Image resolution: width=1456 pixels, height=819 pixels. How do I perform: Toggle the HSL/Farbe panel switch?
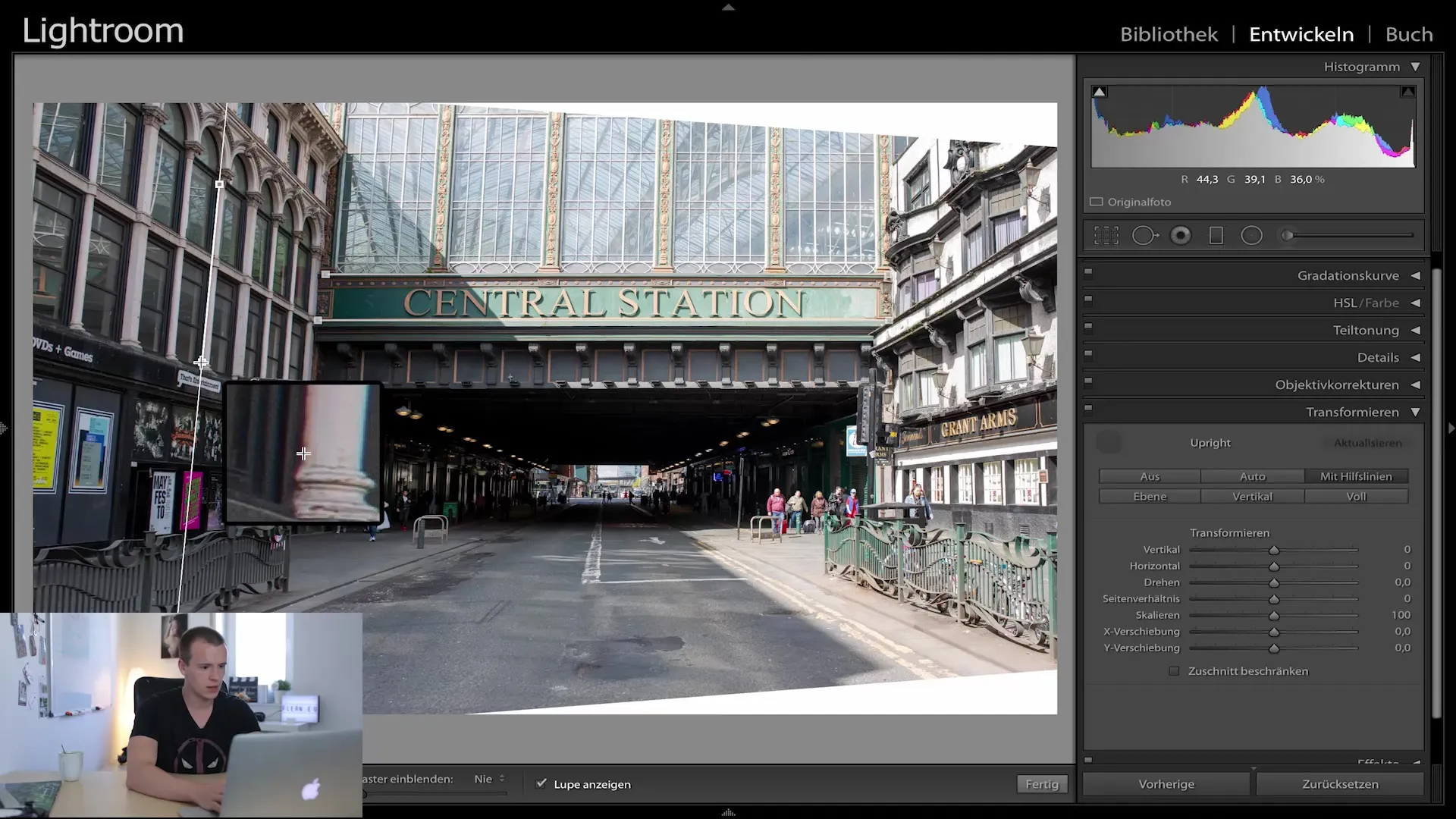tap(1088, 299)
